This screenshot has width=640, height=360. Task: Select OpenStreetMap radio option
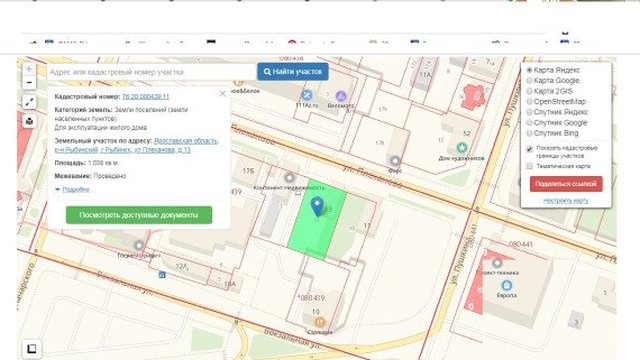529,102
